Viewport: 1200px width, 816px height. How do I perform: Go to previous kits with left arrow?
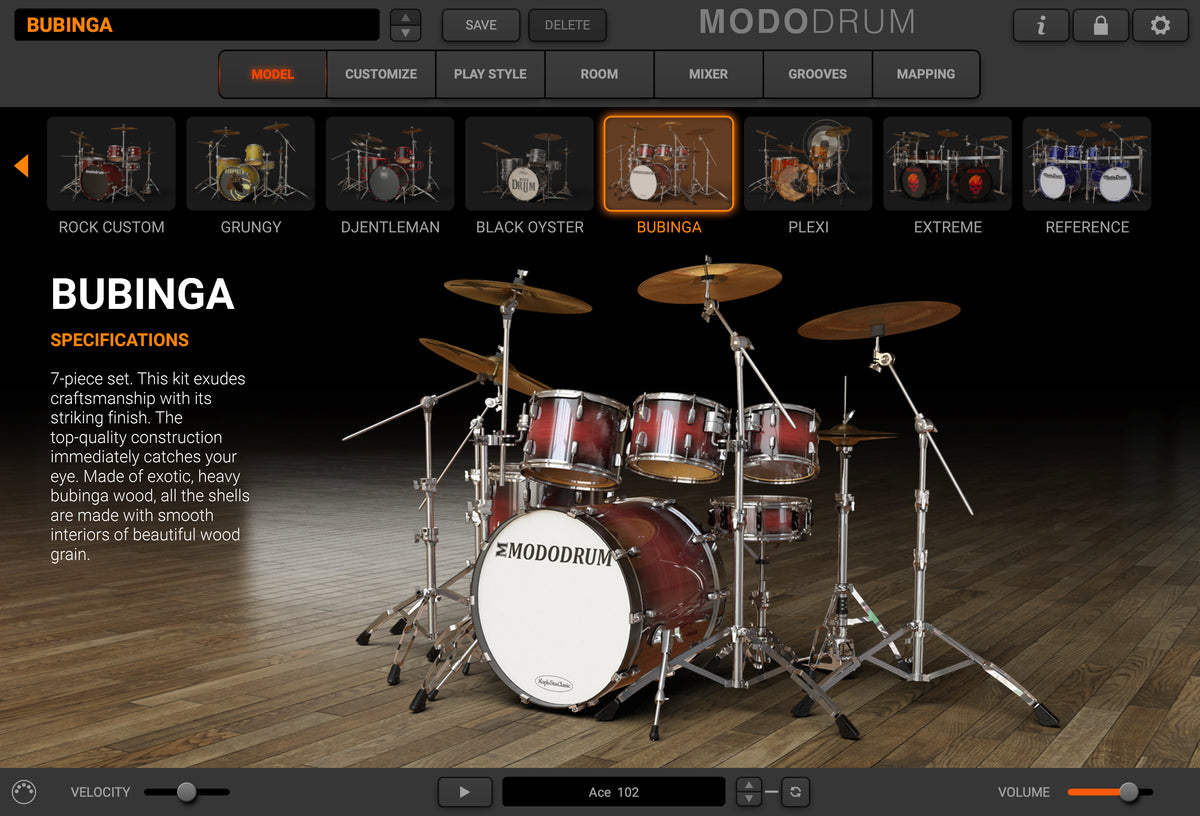tap(21, 166)
